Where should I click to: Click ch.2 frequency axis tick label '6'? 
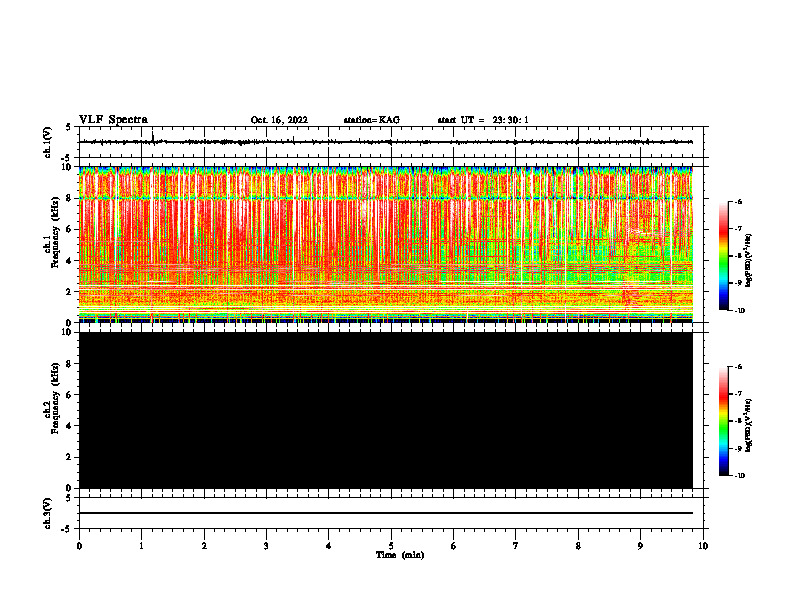tap(70, 395)
